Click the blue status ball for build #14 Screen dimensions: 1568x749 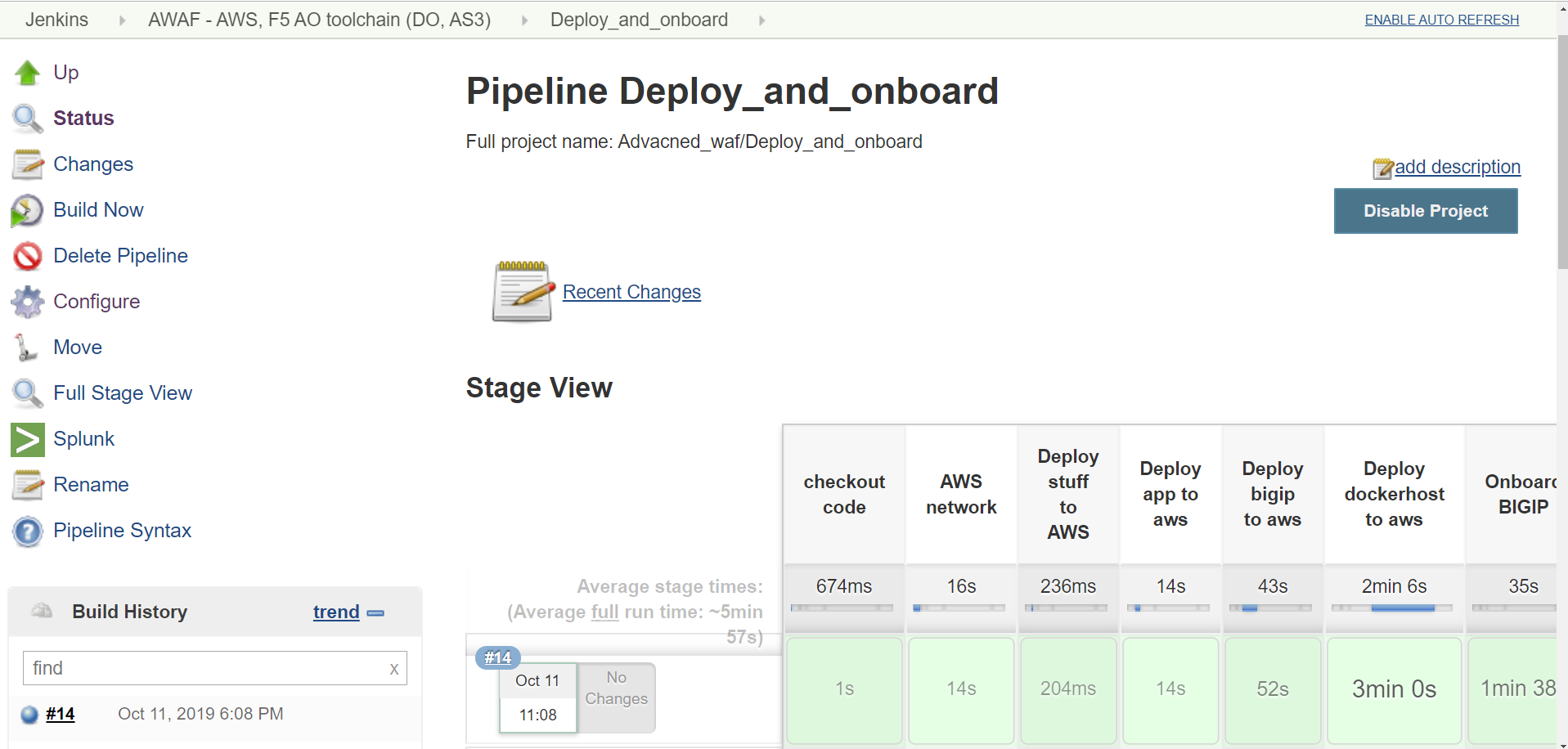click(29, 715)
